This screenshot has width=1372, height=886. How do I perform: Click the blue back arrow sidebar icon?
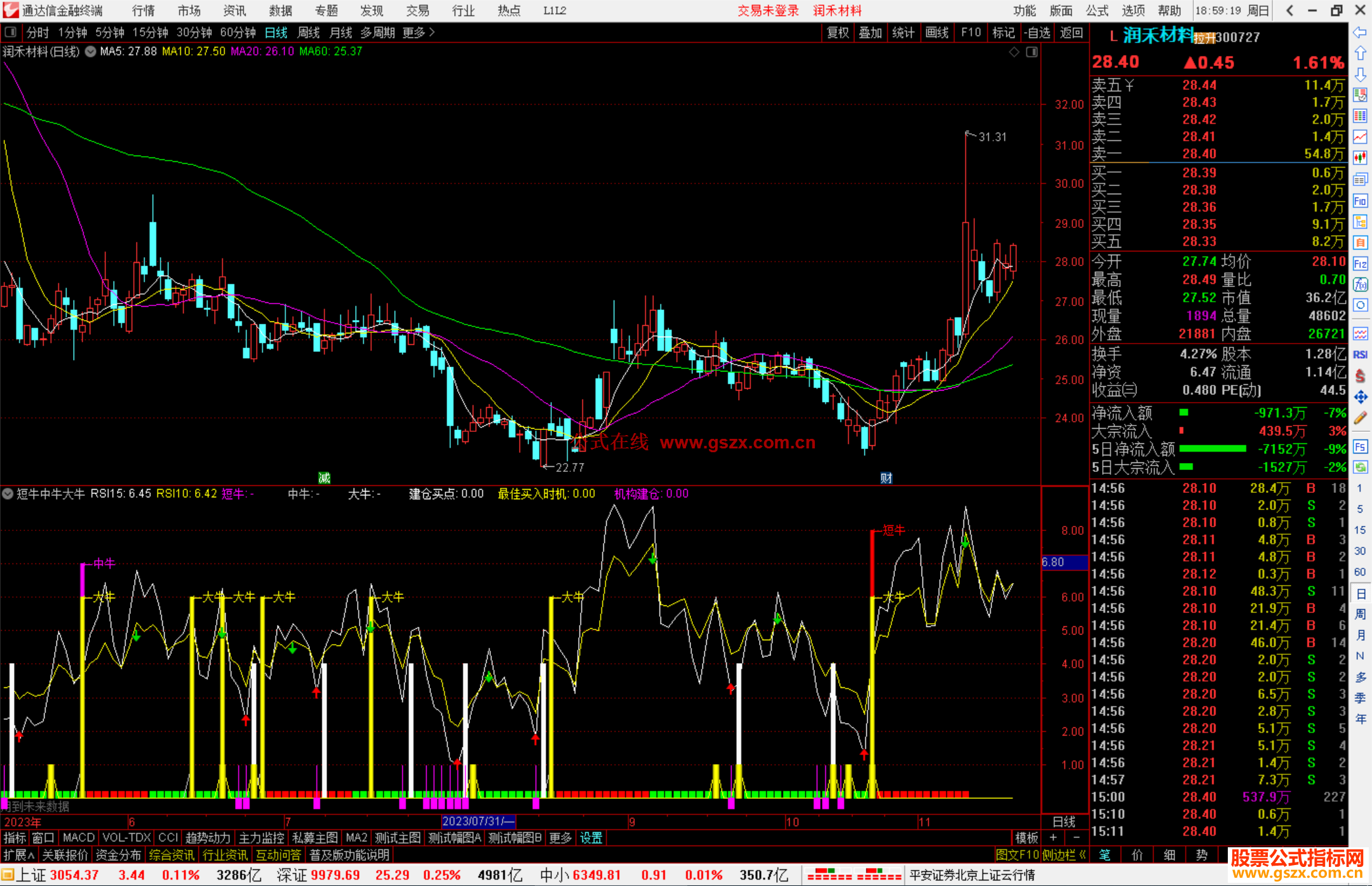point(1360,32)
